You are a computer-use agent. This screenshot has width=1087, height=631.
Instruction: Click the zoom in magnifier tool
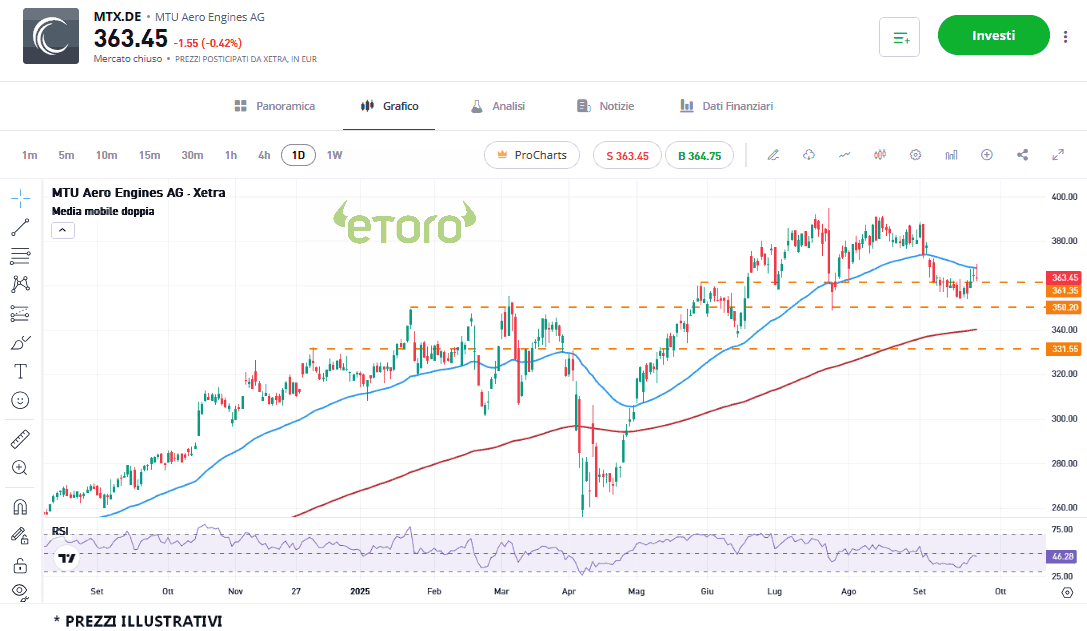click(20, 468)
